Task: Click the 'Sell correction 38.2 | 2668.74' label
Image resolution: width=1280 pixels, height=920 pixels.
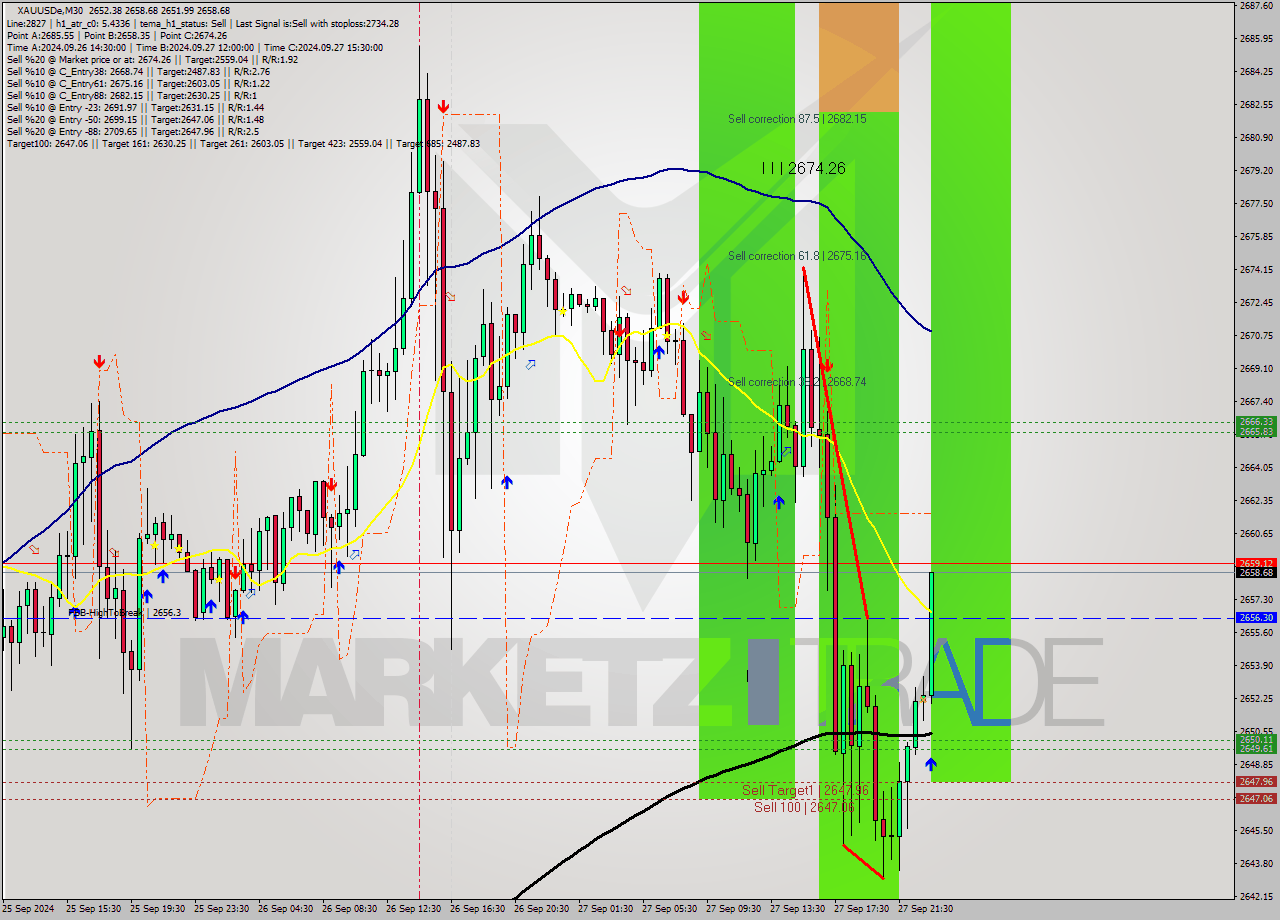Action: pyautogui.click(x=797, y=382)
